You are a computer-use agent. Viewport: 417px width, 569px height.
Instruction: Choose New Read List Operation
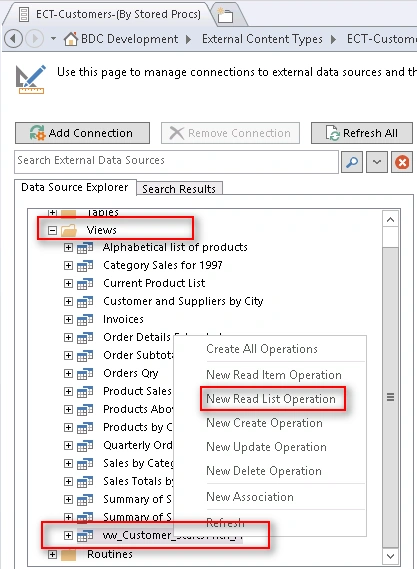coord(271,399)
